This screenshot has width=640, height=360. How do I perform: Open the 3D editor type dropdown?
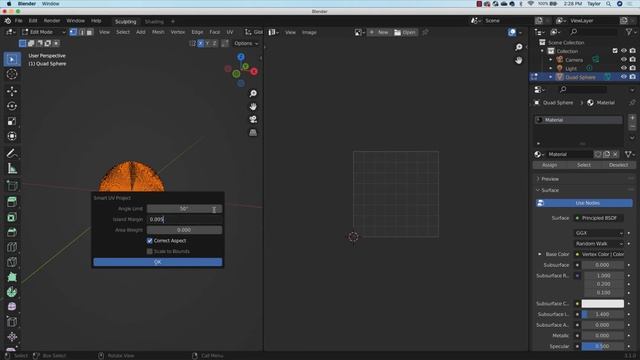point(10,32)
